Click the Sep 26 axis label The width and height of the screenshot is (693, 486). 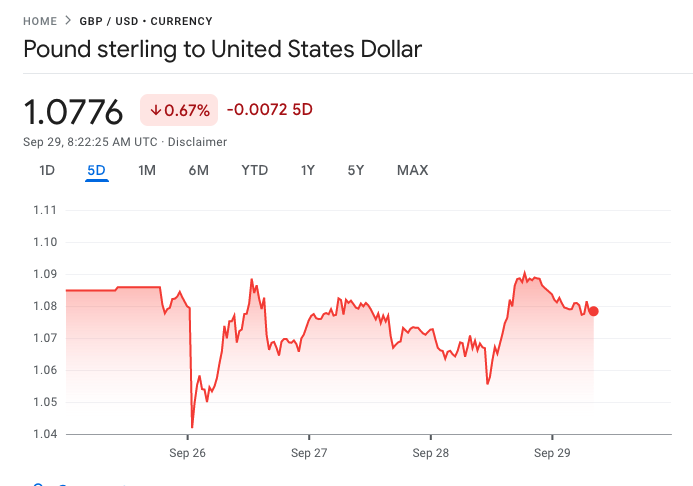[x=187, y=453]
